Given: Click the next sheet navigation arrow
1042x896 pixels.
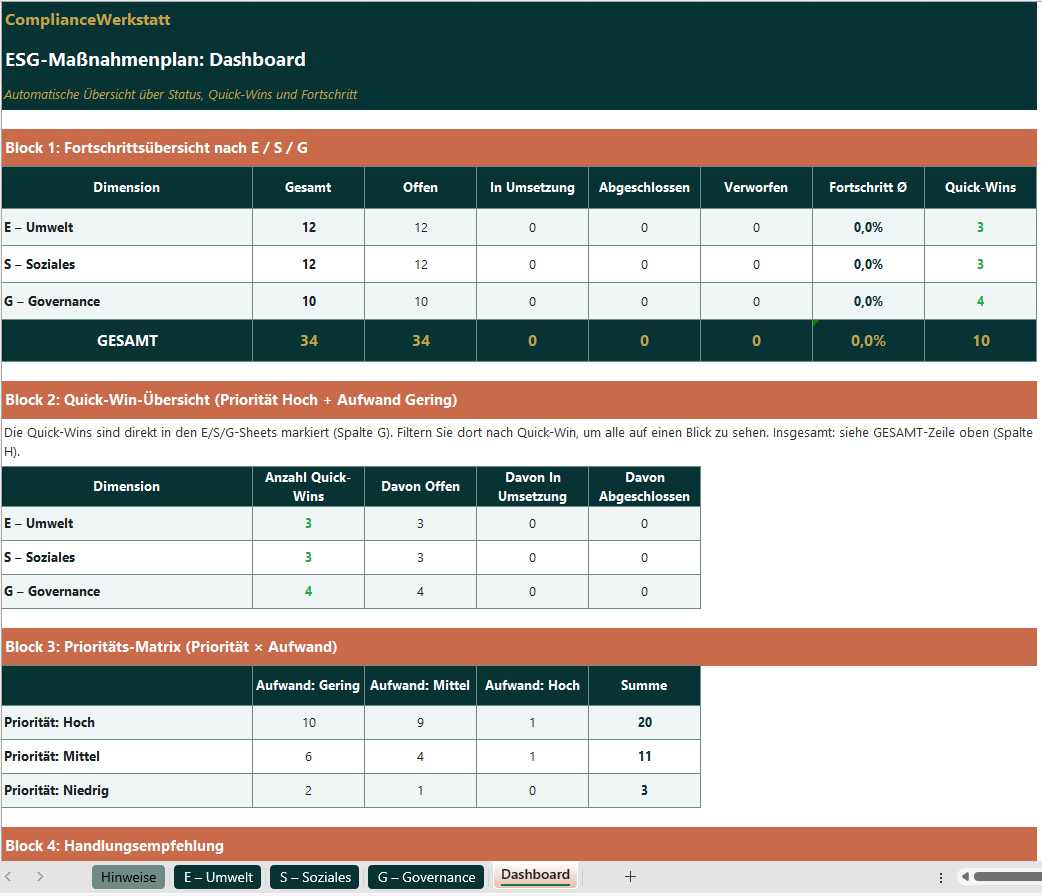Looking at the screenshot, I should point(40,877).
